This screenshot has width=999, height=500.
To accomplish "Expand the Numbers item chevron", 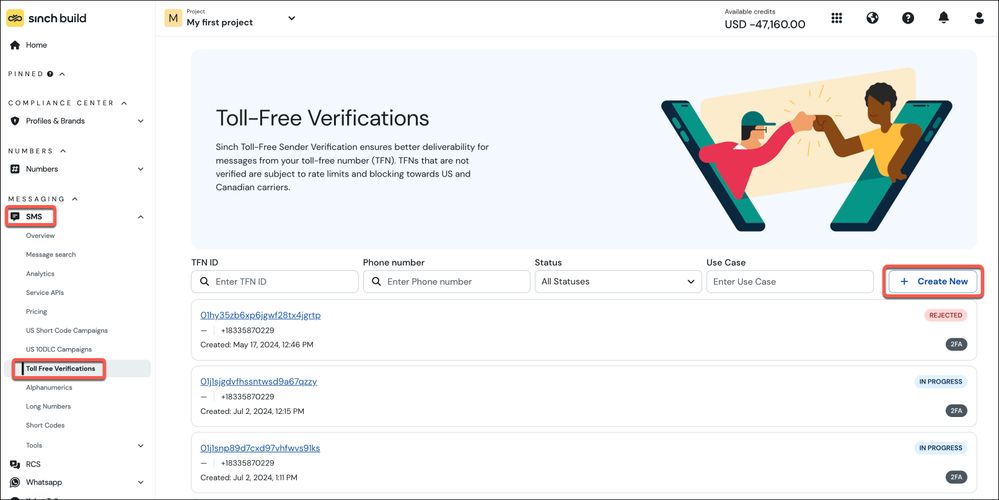I will coord(141,169).
